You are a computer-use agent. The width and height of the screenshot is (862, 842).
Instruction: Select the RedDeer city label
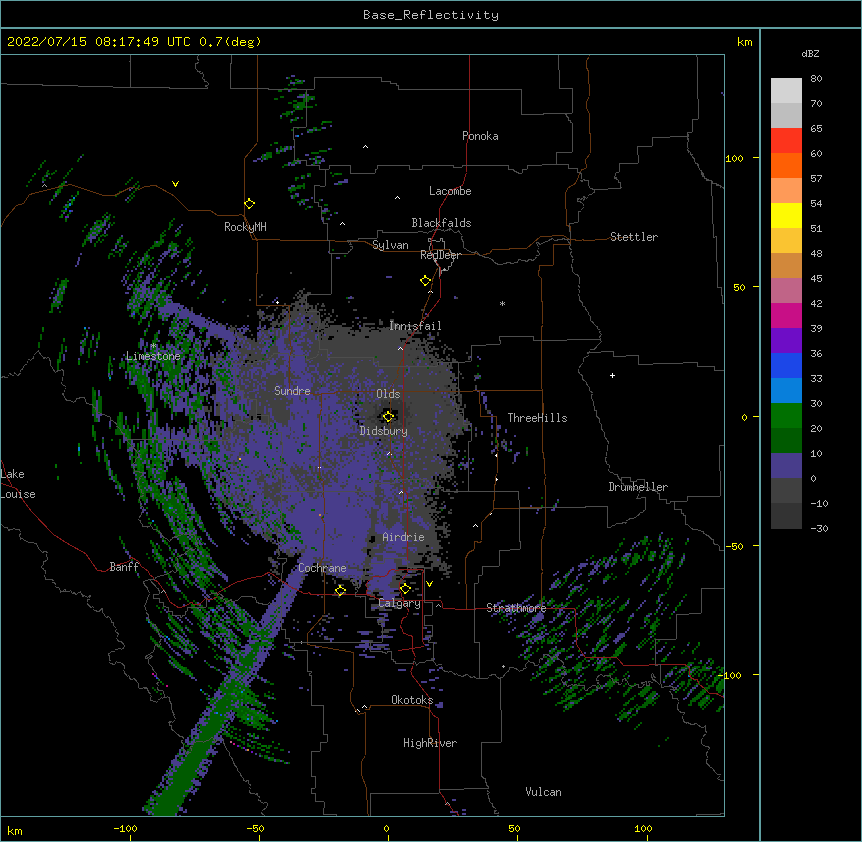tap(440, 255)
